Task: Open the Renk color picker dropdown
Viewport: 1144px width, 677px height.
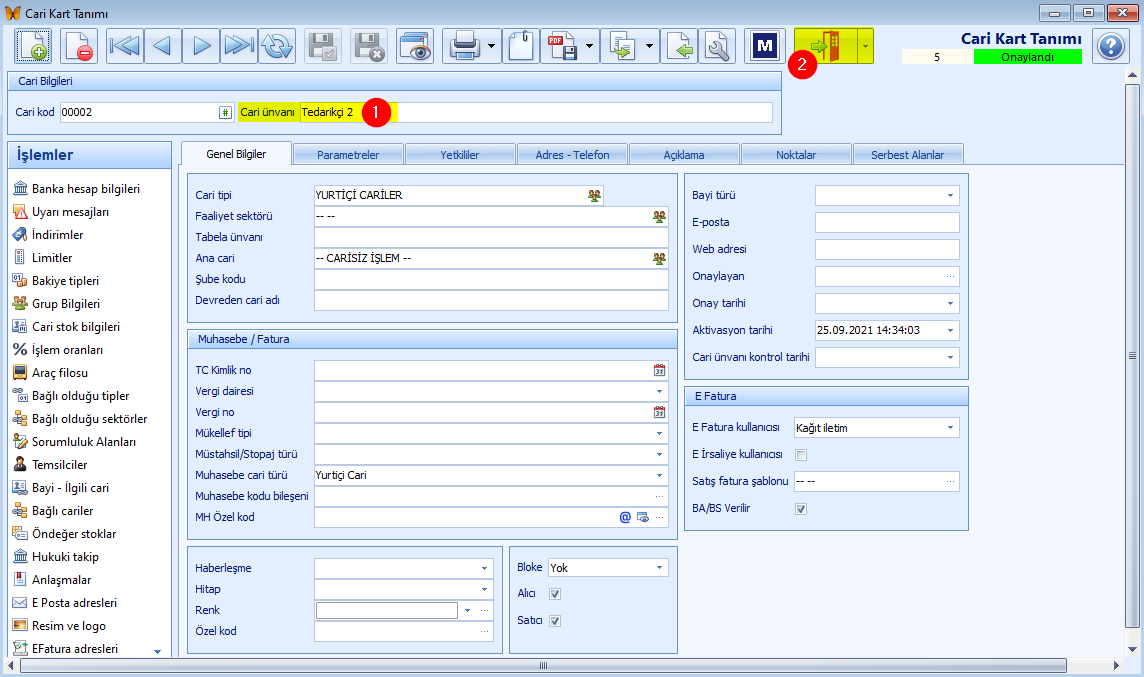Action: 467,611
